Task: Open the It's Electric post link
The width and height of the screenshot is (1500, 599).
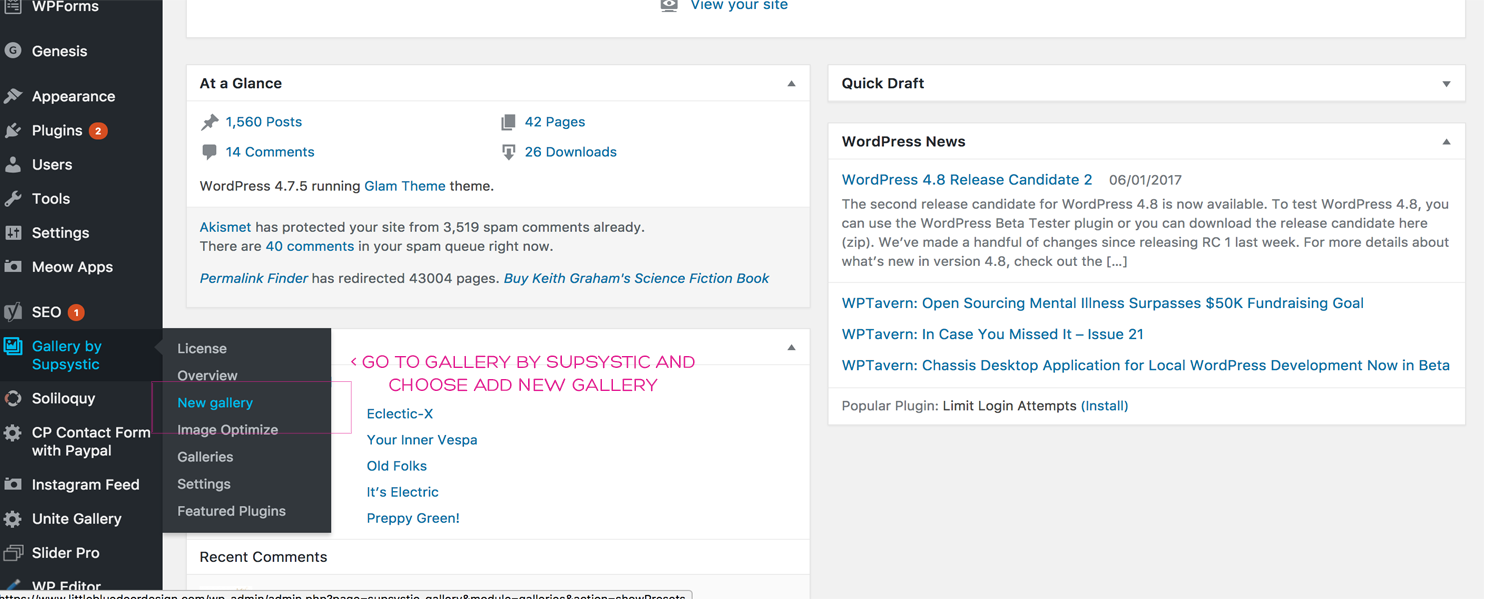Action: (403, 492)
